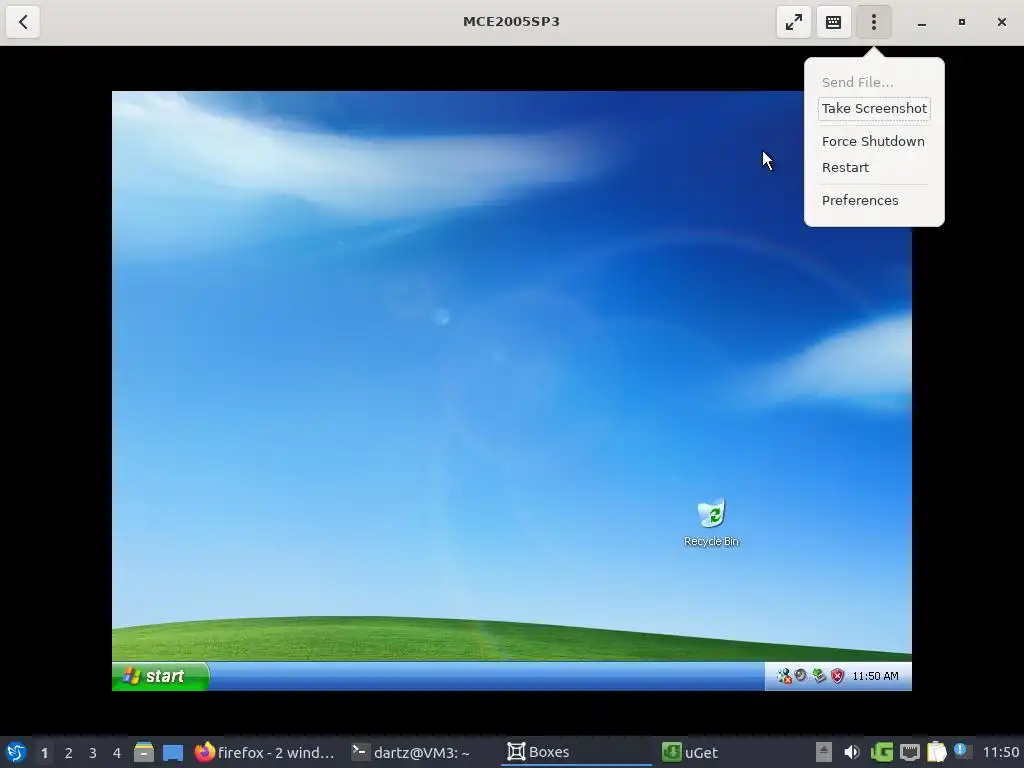Click the host panel clock 11:50

click(1000, 752)
